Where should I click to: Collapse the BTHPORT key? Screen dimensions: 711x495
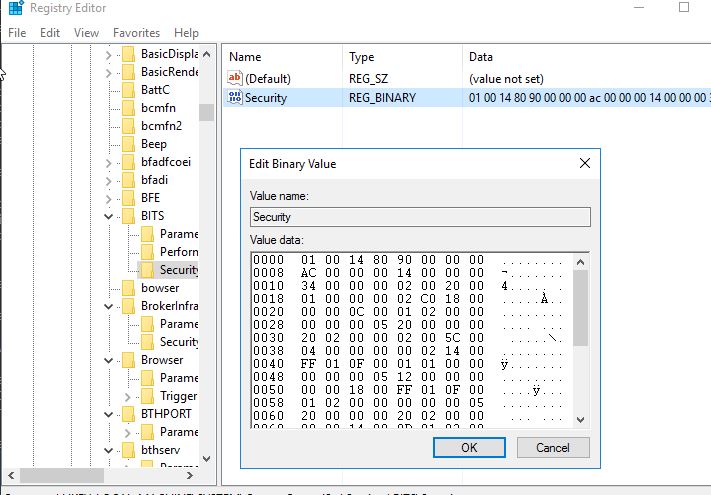pyautogui.click(x=109, y=414)
